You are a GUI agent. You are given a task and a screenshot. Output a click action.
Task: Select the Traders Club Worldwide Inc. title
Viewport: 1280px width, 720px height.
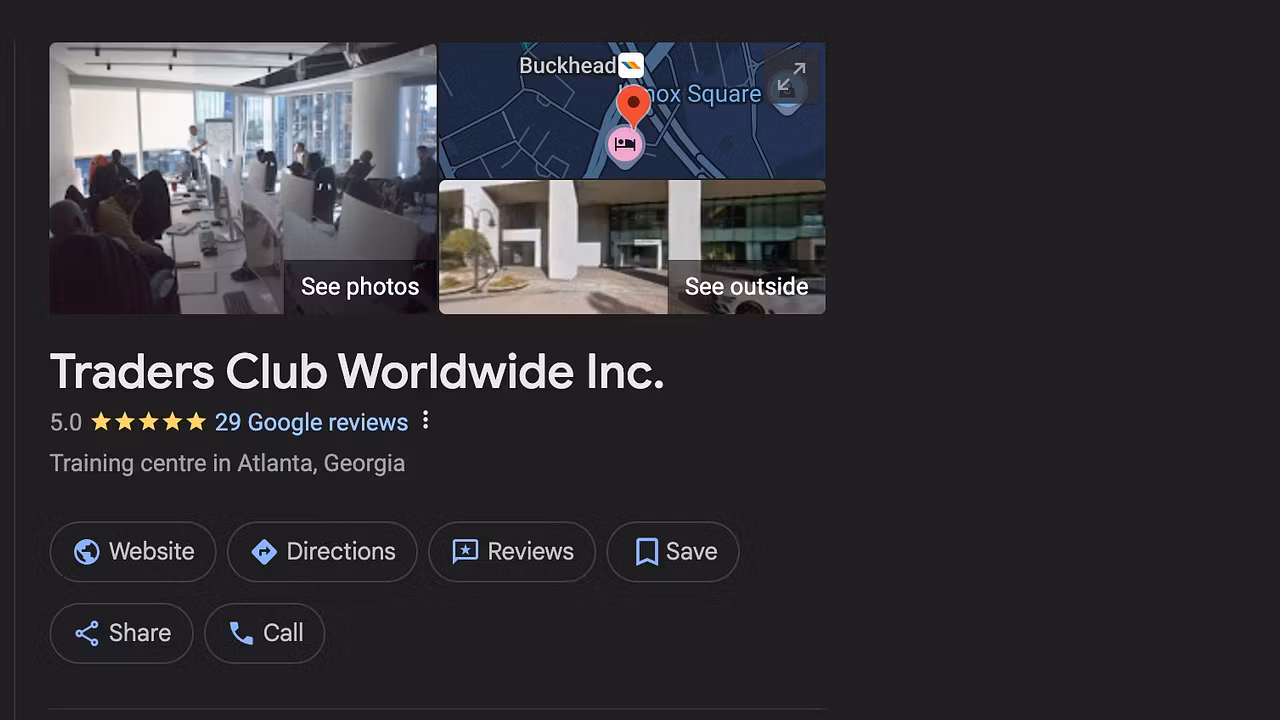357,372
